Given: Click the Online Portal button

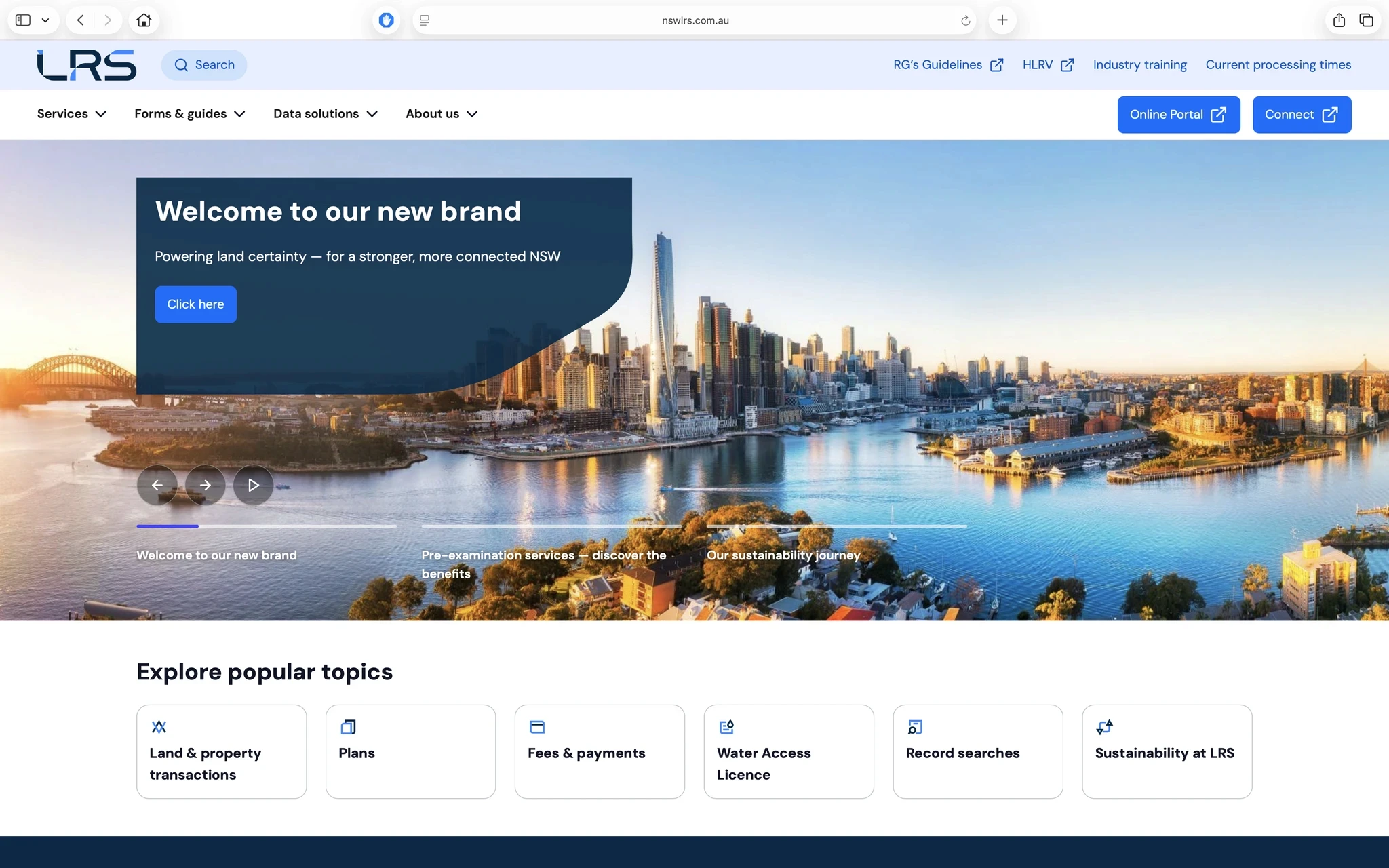Looking at the screenshot, I should (1178, 115).
